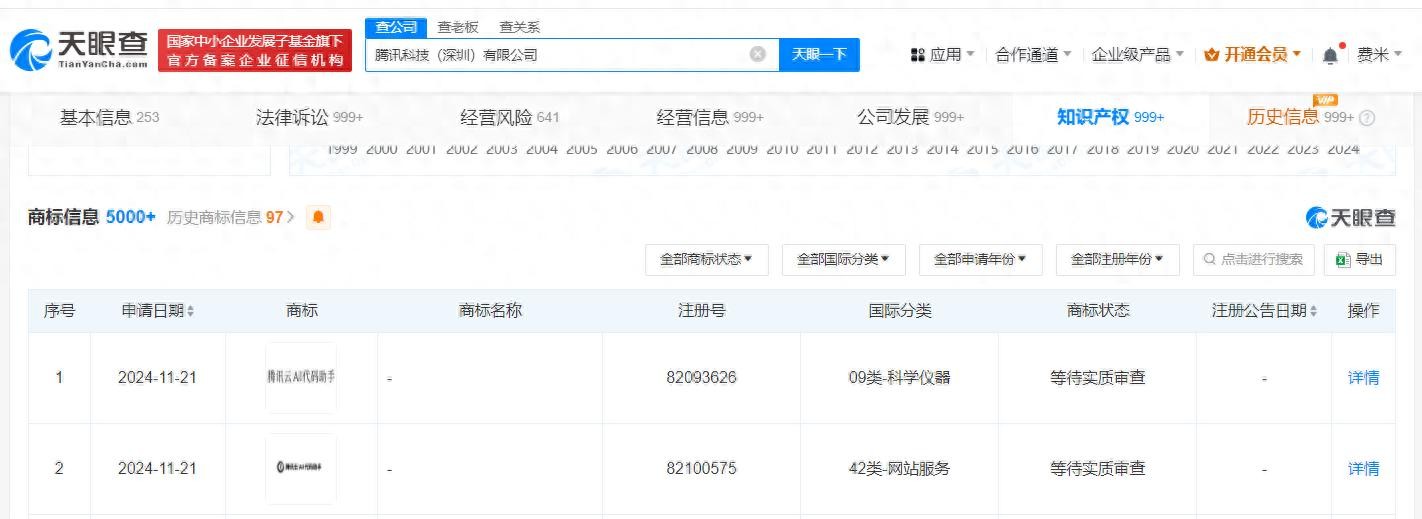Sort by 注册公告日期 using its sort arrows
The width and height of the screenshot is (1422, 519).
pyautogui.click(x=1313, y=312)
